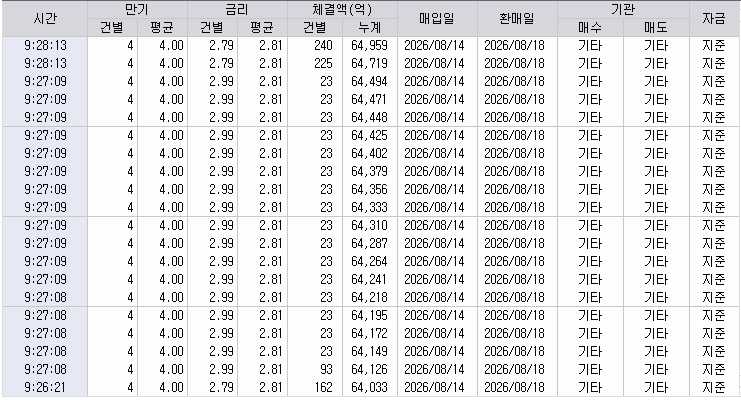Click time 9:27:09 in the 64,494 row
741x400 pixels.
click(x=45, y=82)
